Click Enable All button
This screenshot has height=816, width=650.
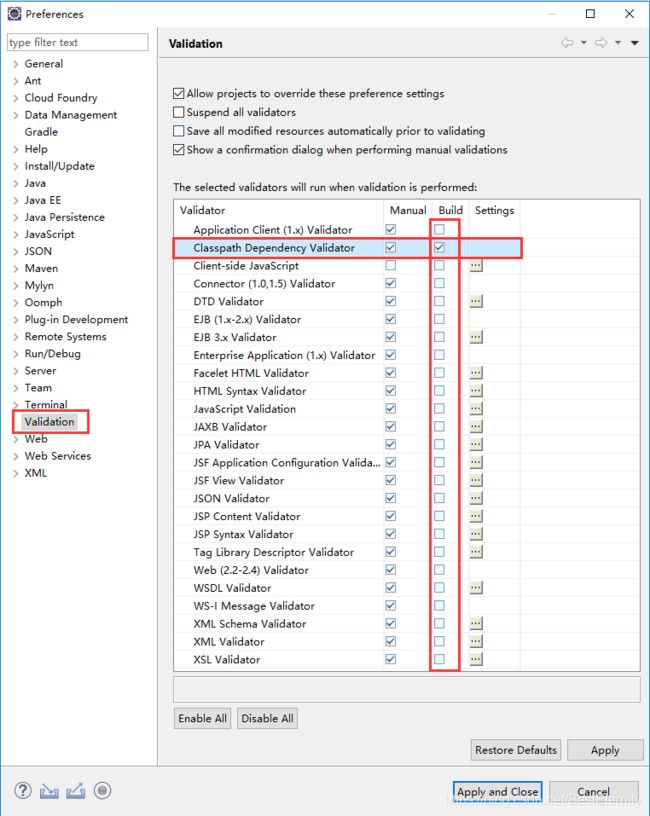202,719
